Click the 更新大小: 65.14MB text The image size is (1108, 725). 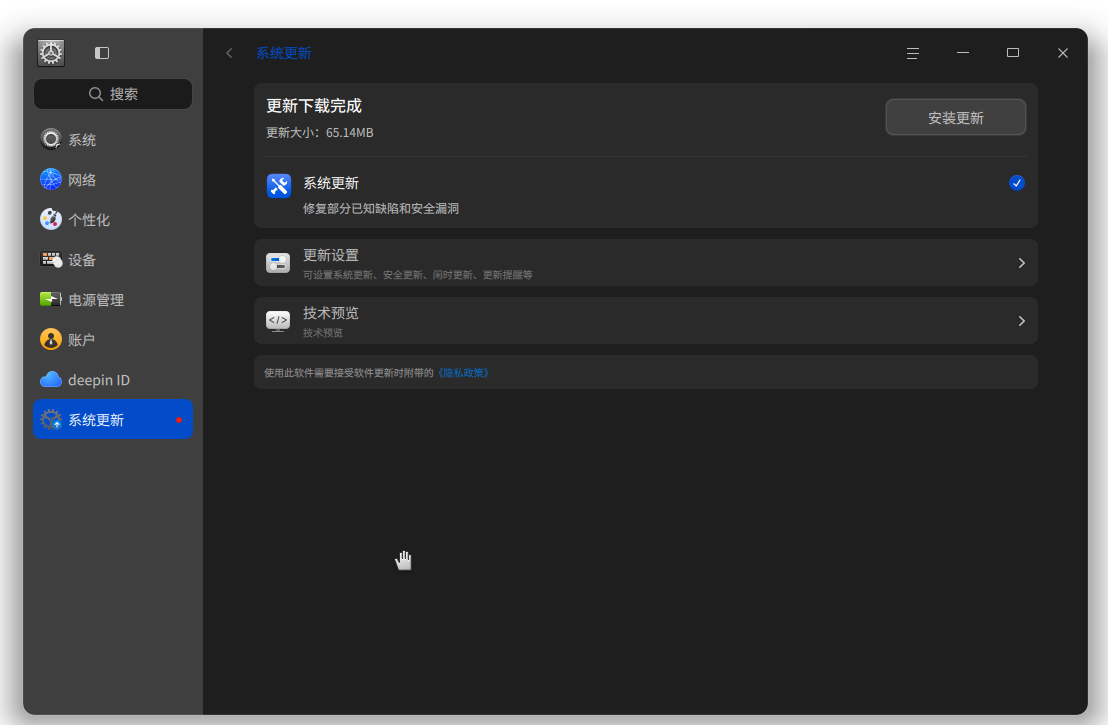[x=319, y=133]
